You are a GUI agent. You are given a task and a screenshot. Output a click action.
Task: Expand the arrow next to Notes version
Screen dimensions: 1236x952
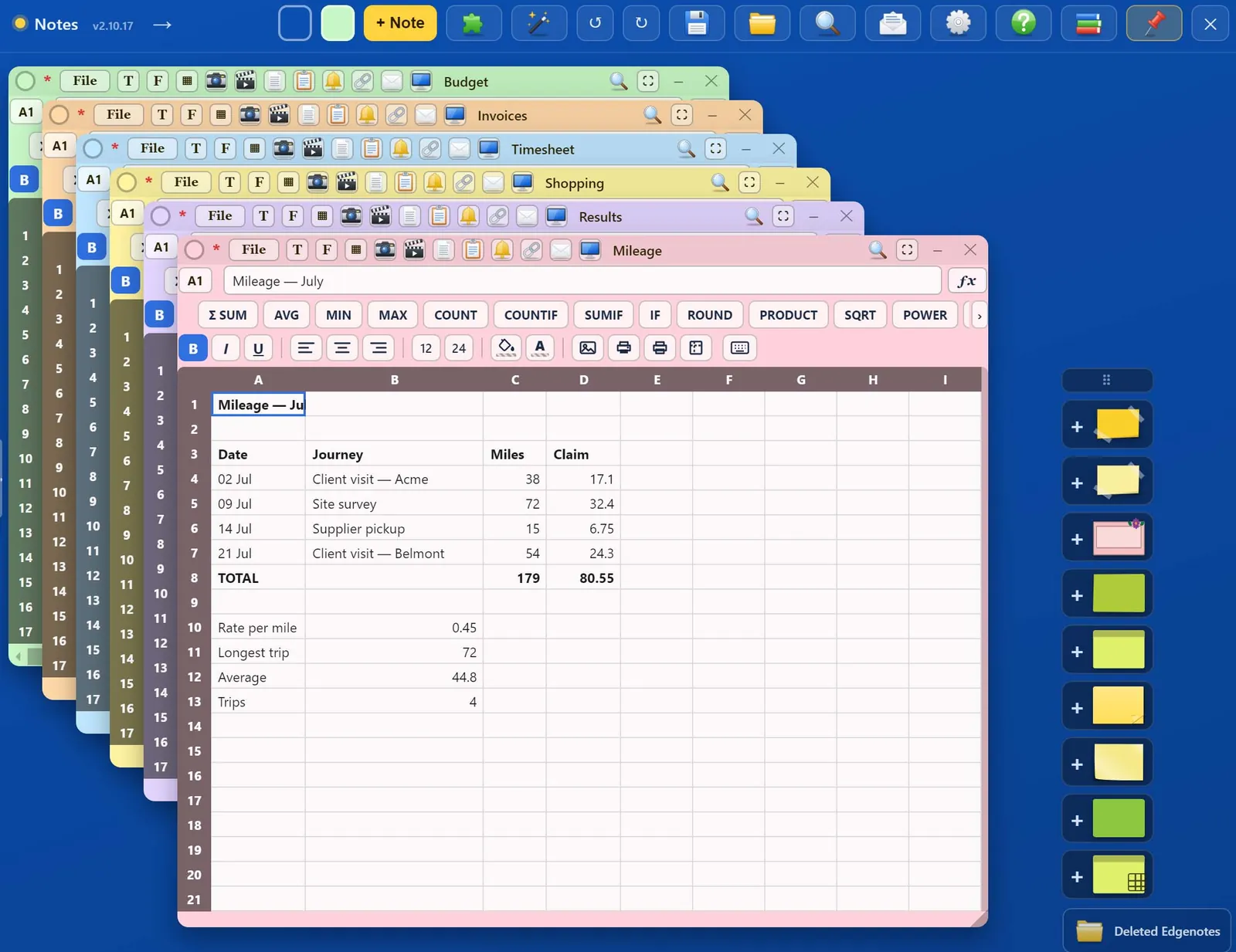click(161, 25)
